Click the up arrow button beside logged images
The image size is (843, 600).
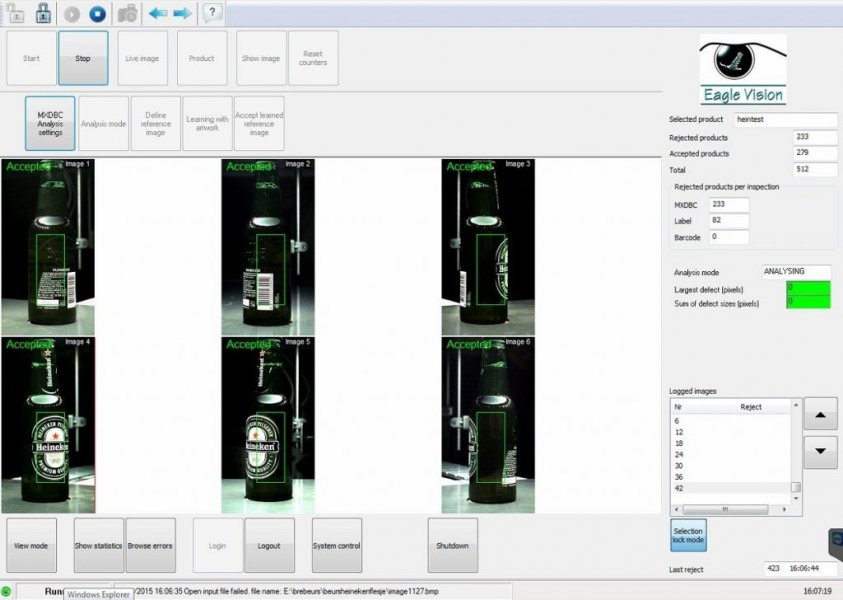820,413
